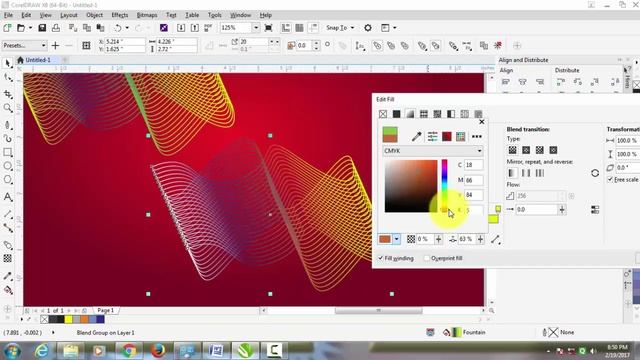Open the Layout menu
640x360 pixels.
pyautogui.click(x=69, y=15)
